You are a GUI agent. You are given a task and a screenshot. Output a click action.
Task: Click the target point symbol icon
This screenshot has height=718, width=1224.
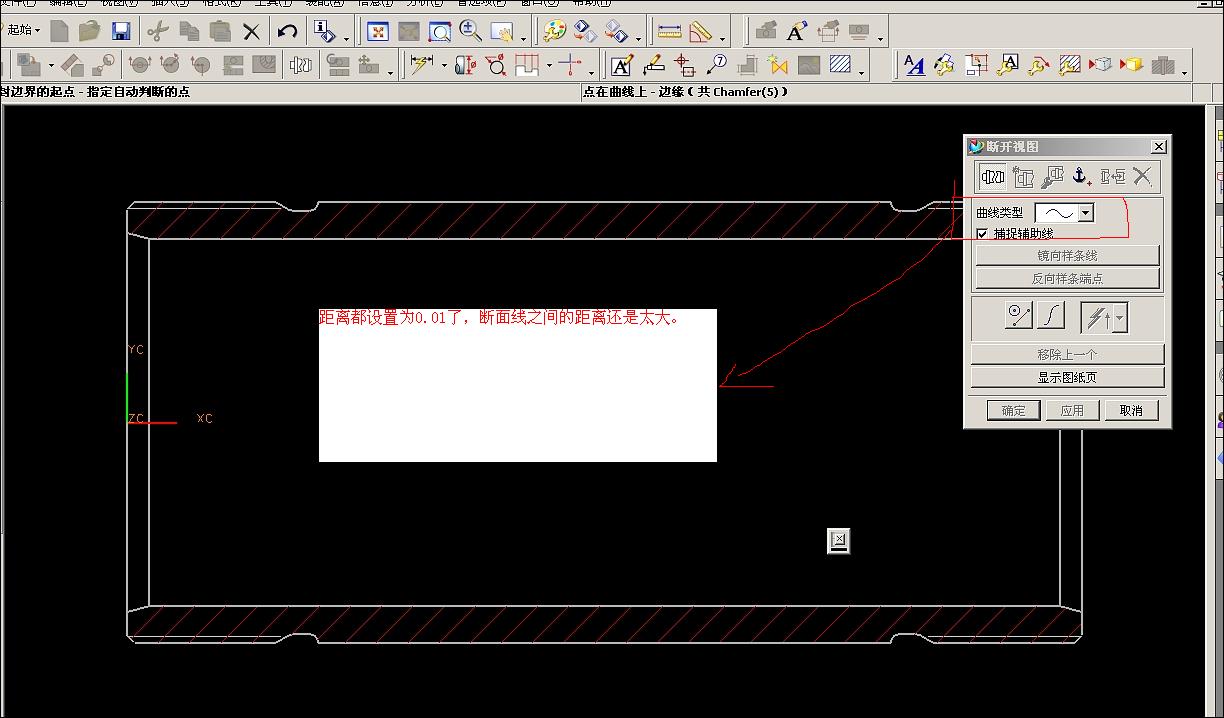point(685,65)
